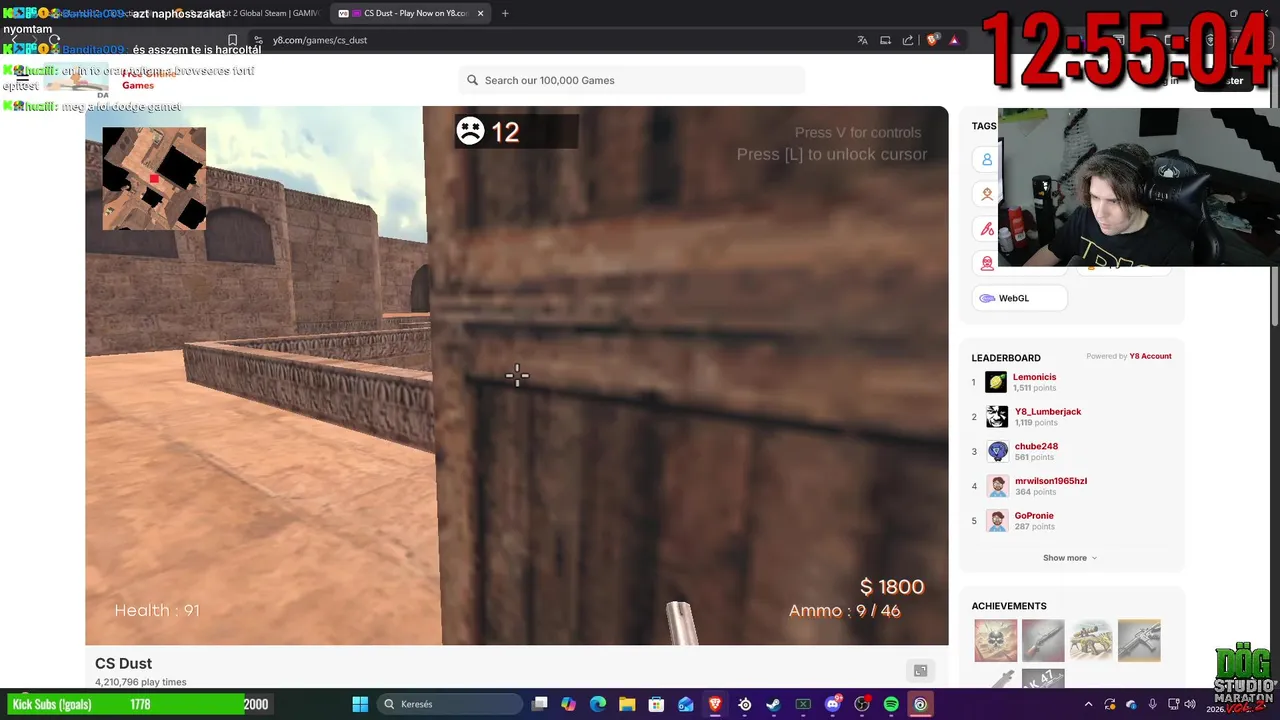Open Y8_Lumberjack leaderboard profile
The image size is (1280, 720).
tap(1048, 411)
